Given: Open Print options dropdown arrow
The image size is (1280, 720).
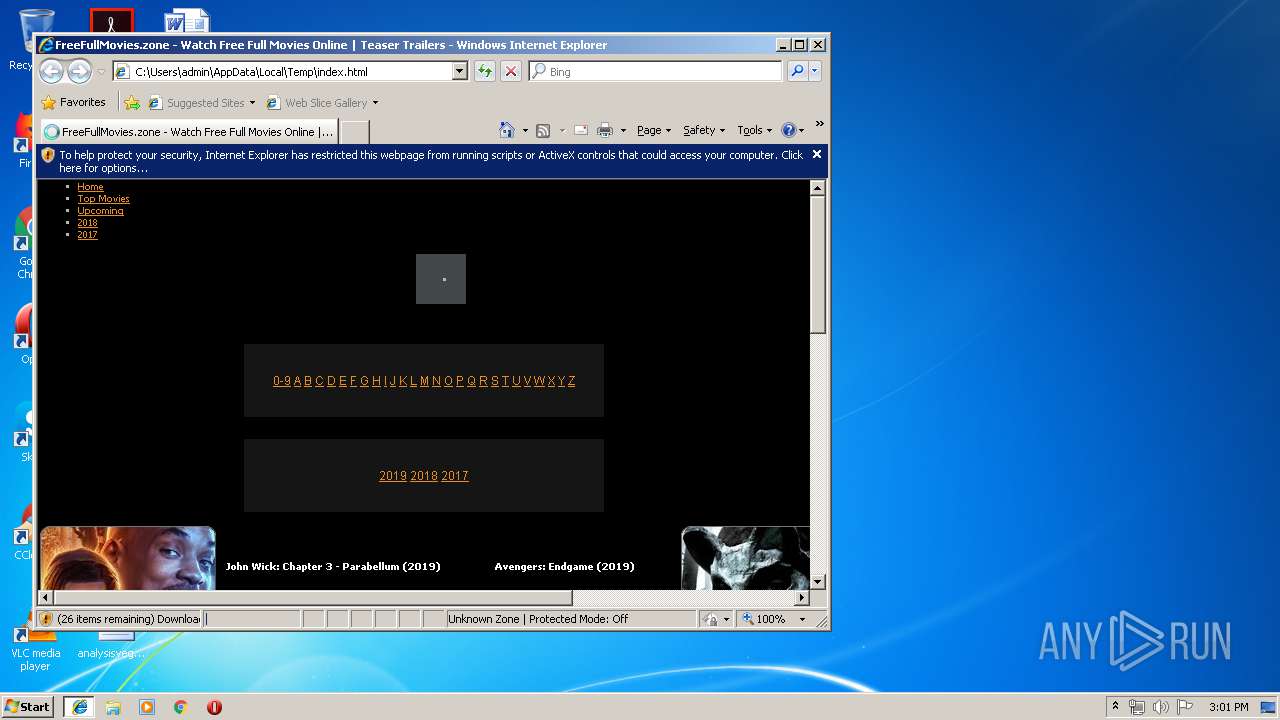Looking at the screenshot, I should (x=623, y=131).
